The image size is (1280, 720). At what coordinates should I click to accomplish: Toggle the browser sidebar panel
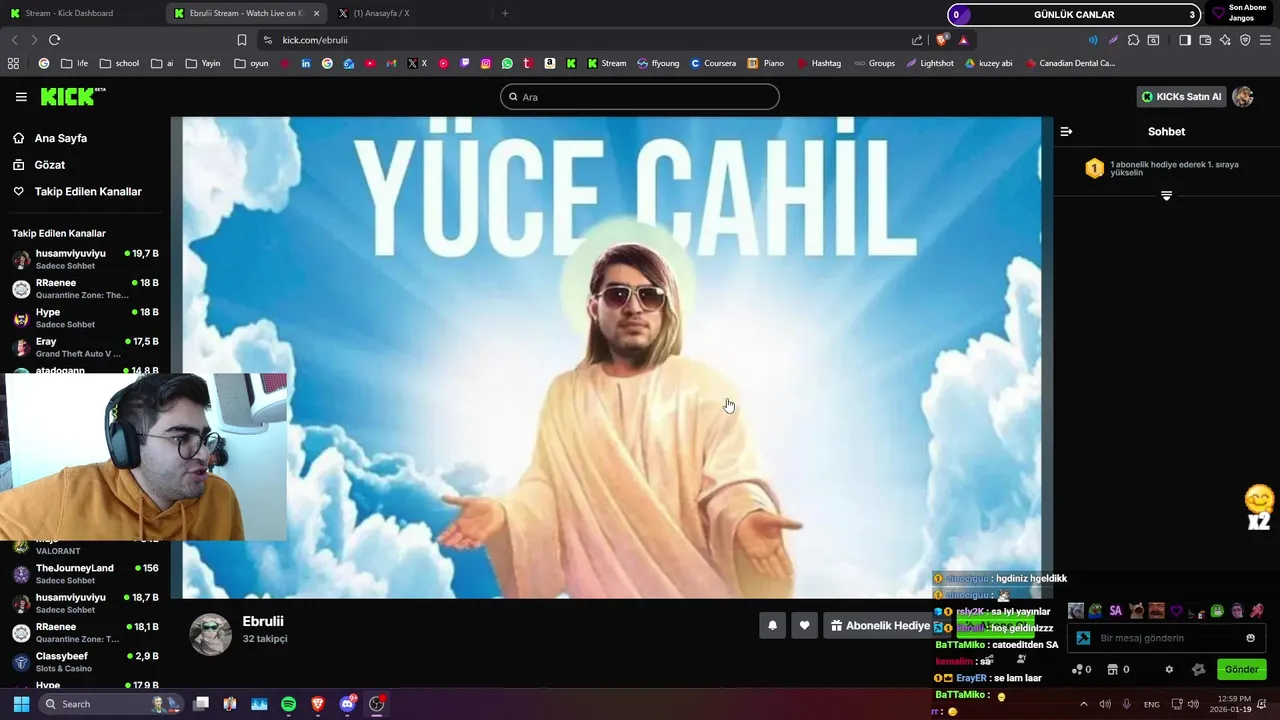[1184, 40]
